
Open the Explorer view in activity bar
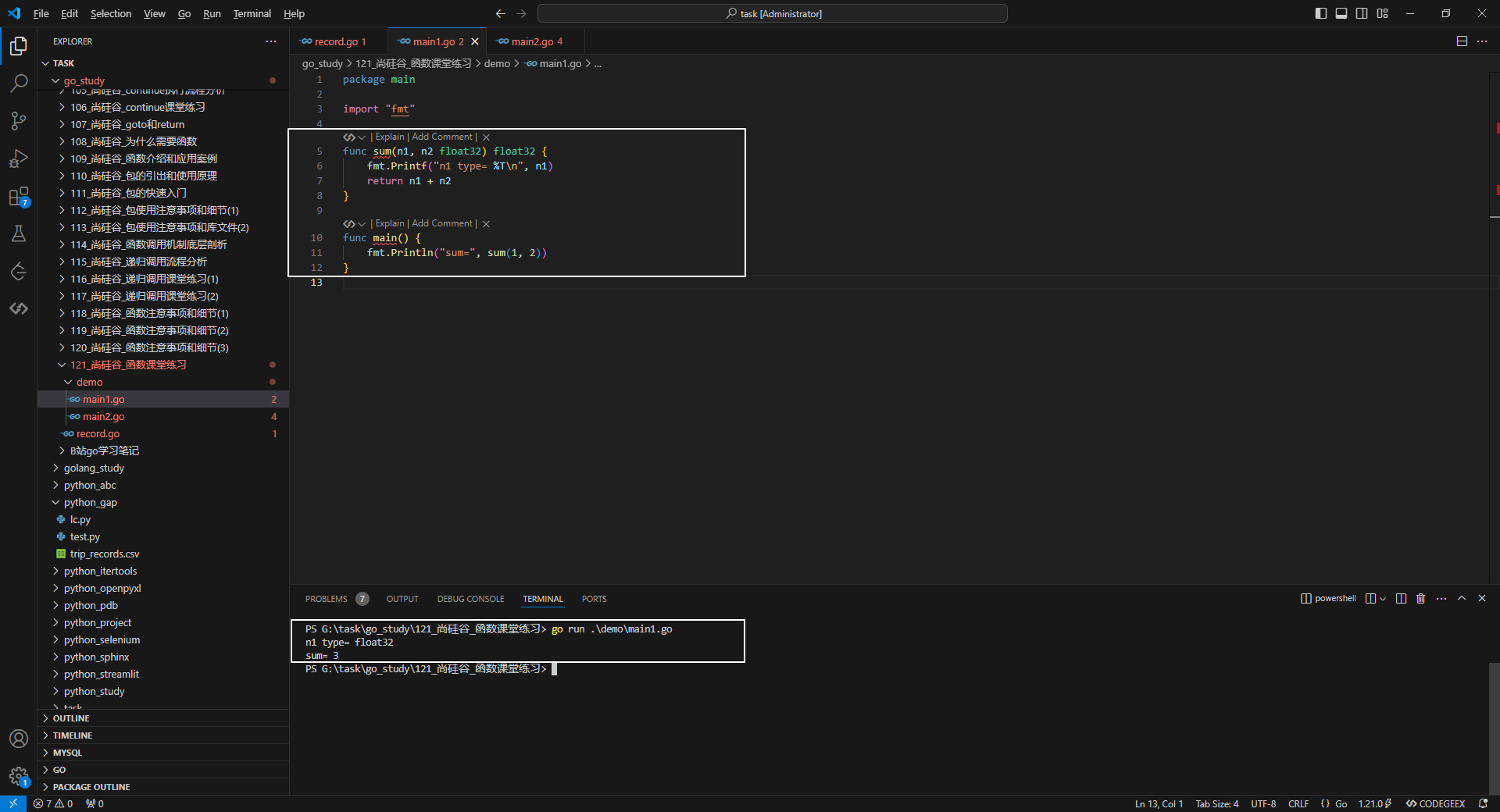[x=19, y=46]
